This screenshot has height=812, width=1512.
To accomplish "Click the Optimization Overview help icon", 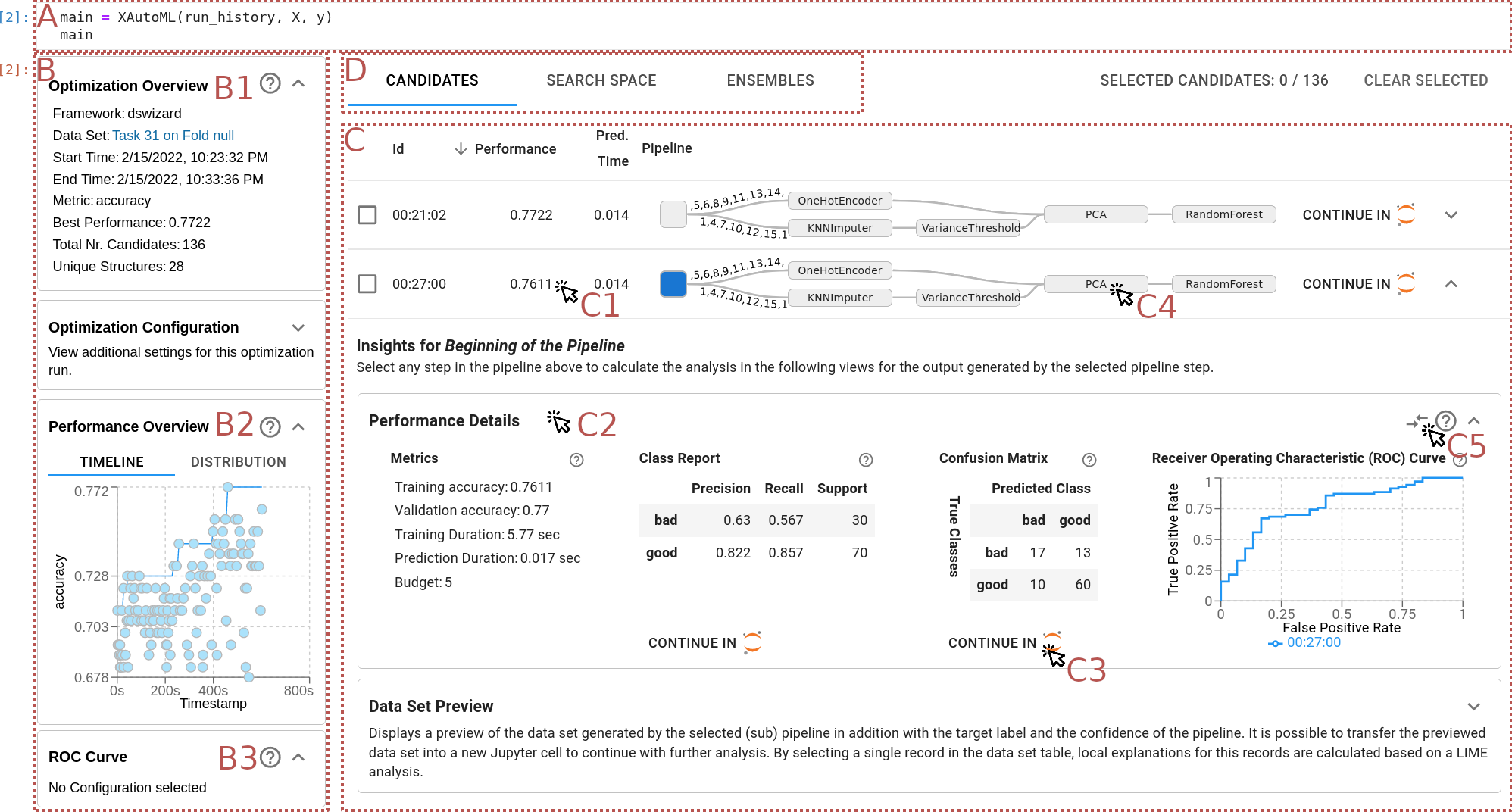I will 270,83.
